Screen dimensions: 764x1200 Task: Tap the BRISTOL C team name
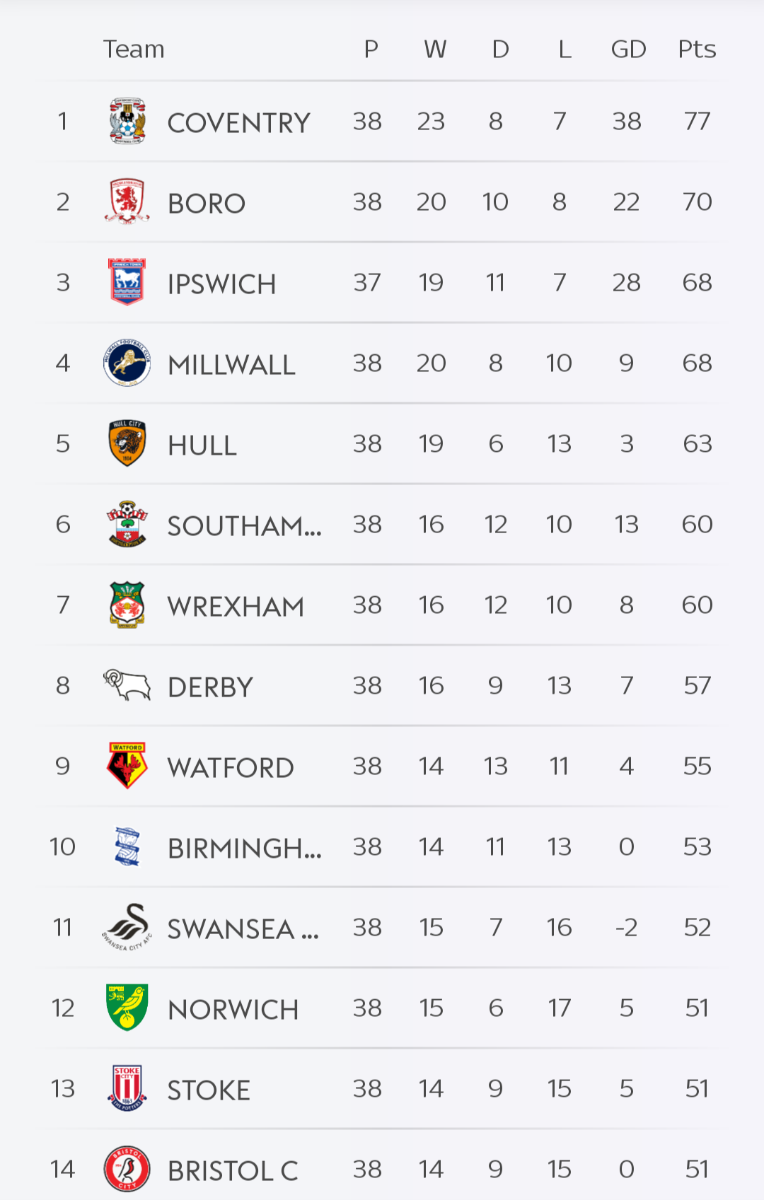coord(233,1171)
